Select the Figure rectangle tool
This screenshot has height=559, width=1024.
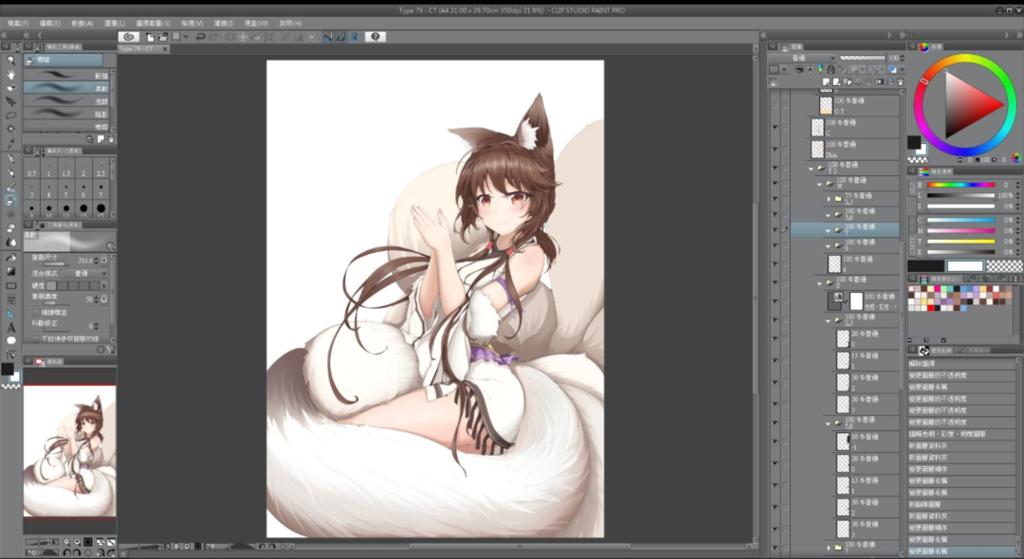10,285
